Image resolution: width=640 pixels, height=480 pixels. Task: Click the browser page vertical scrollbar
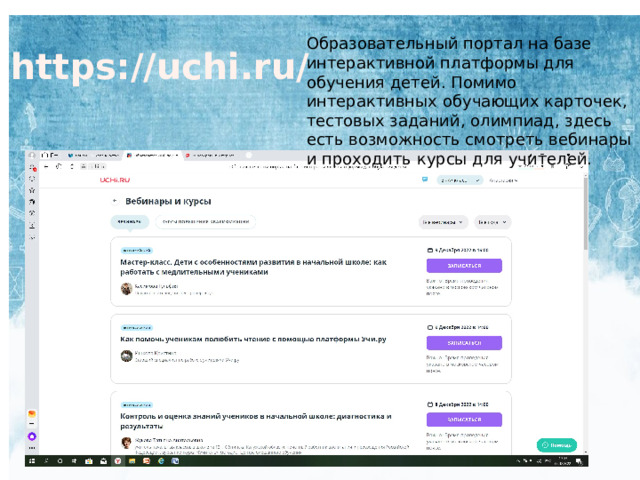[x=586, y=212]
